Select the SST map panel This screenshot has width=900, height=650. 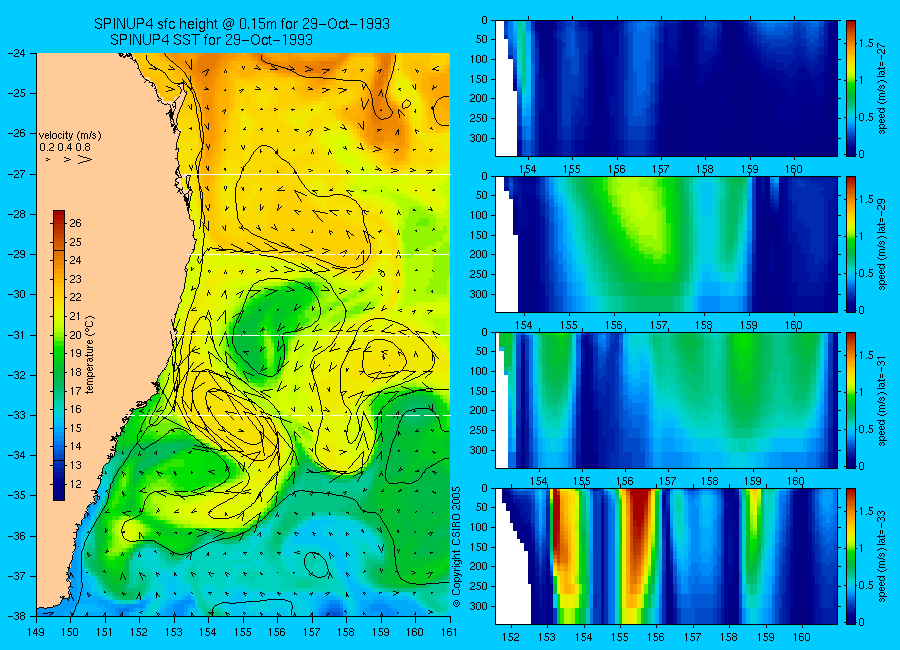pyautogui.click(x=243, y=334)
